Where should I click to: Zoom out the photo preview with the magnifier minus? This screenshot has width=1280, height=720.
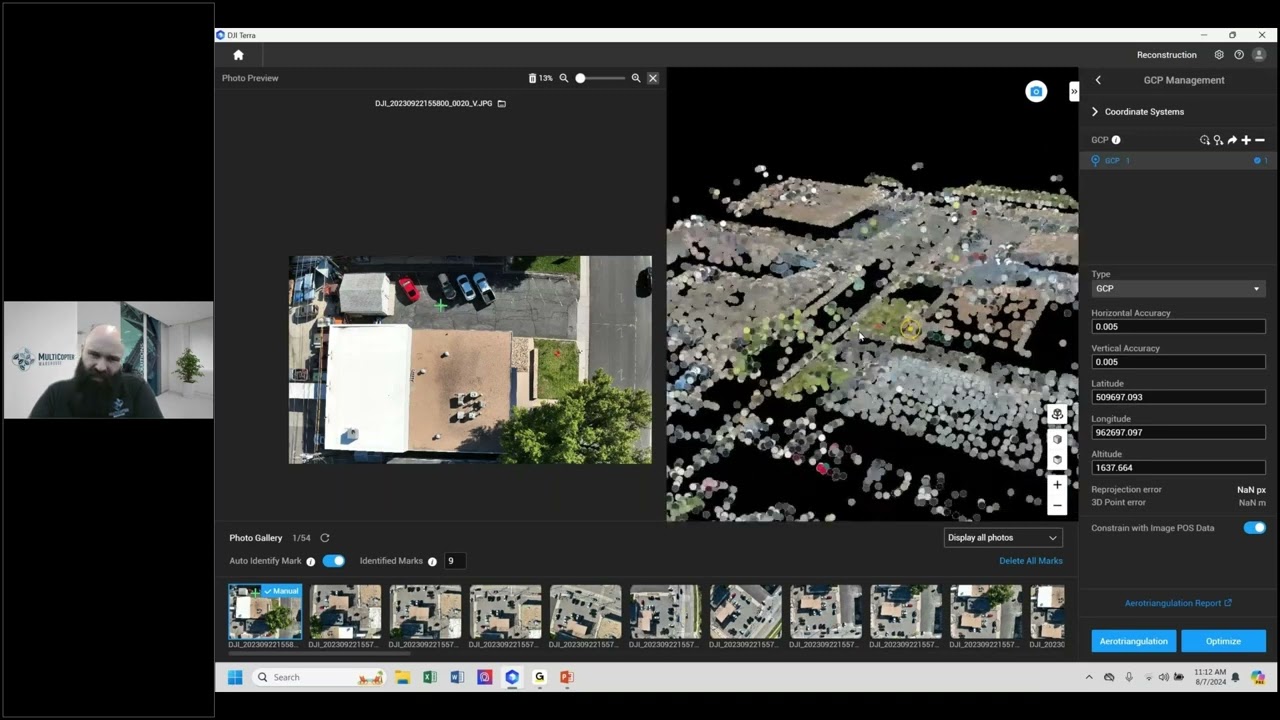click(564, 78)
